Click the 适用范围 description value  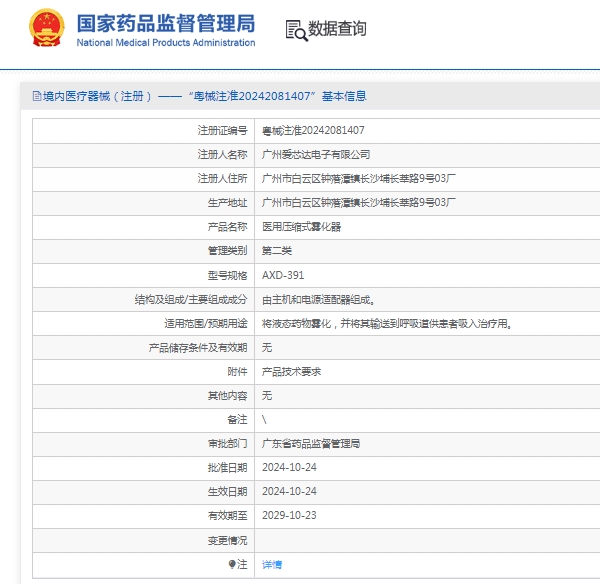[x=386, y=324]
